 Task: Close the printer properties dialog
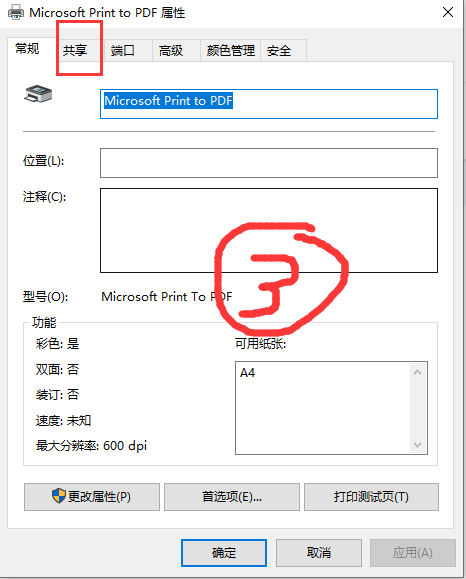click(448, 12)
